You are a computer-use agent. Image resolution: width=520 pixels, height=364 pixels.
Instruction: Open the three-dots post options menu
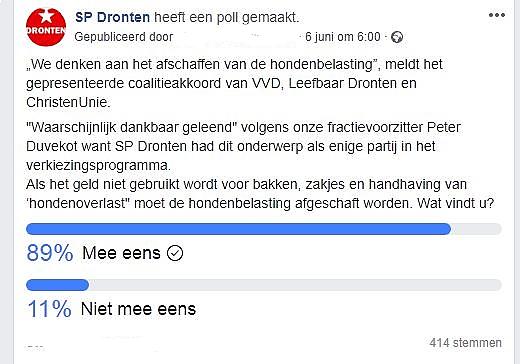pyautogui.click(x=497, y=15)
